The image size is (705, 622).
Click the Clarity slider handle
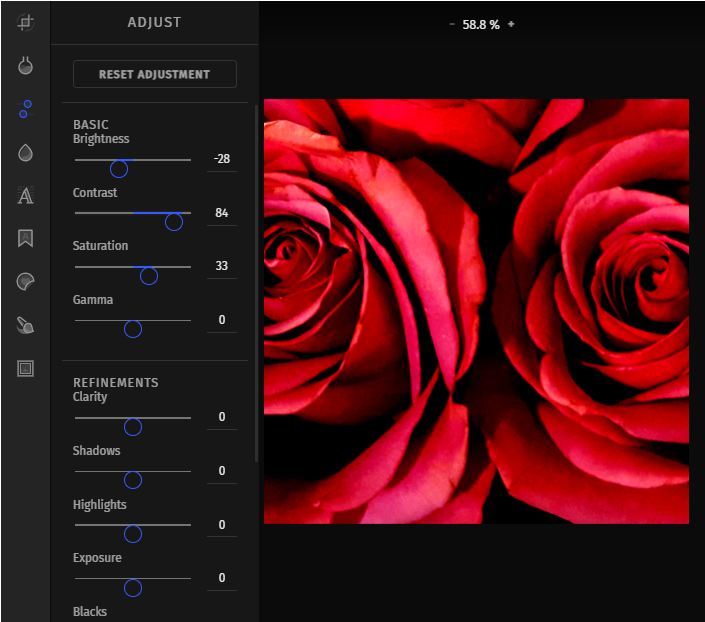133,427
